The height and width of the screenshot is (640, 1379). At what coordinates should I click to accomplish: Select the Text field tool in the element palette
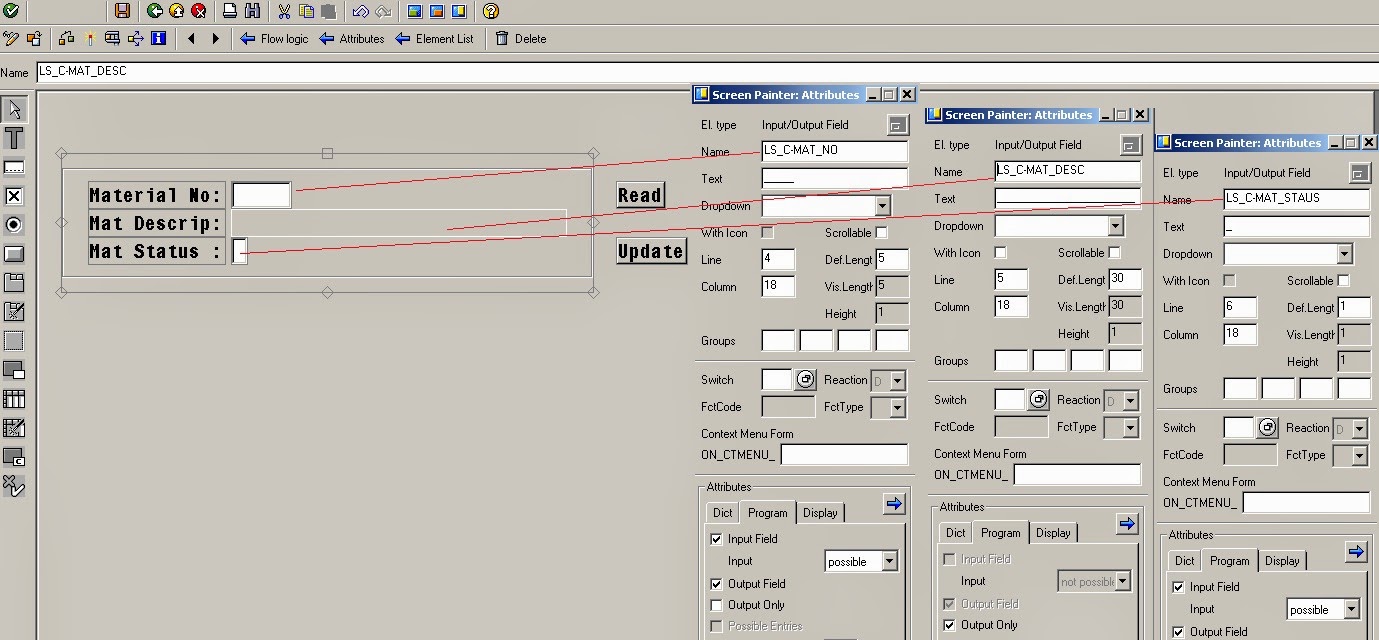[x=14, y=138]
